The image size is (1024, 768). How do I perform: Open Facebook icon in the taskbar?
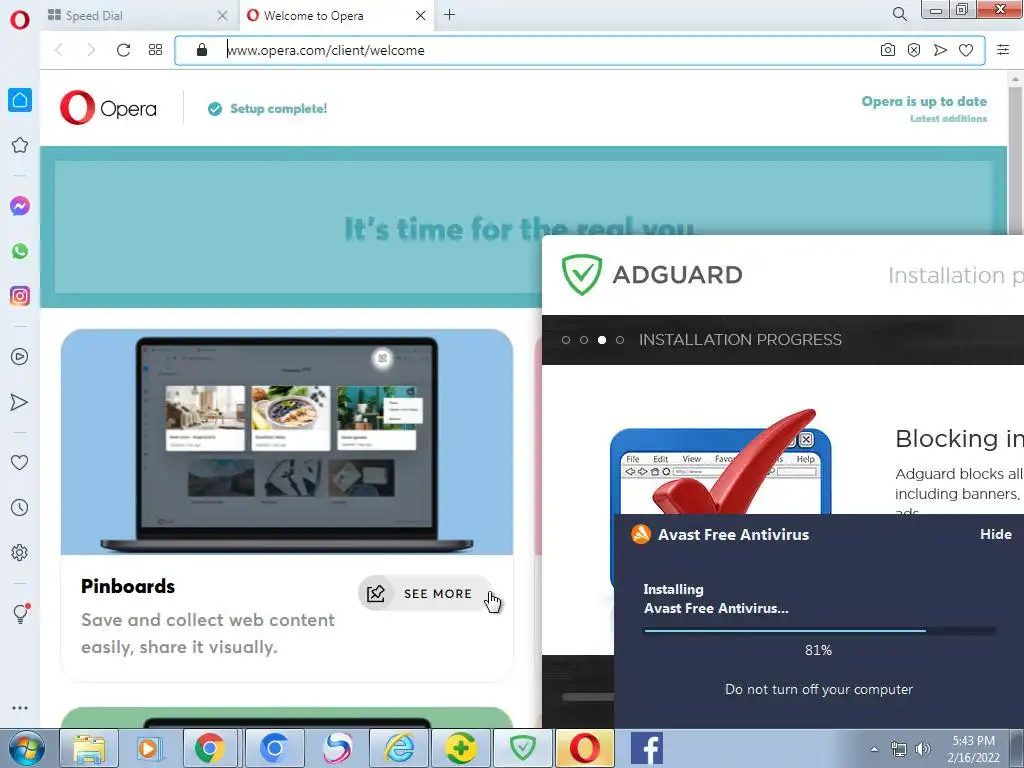(647, 748)
